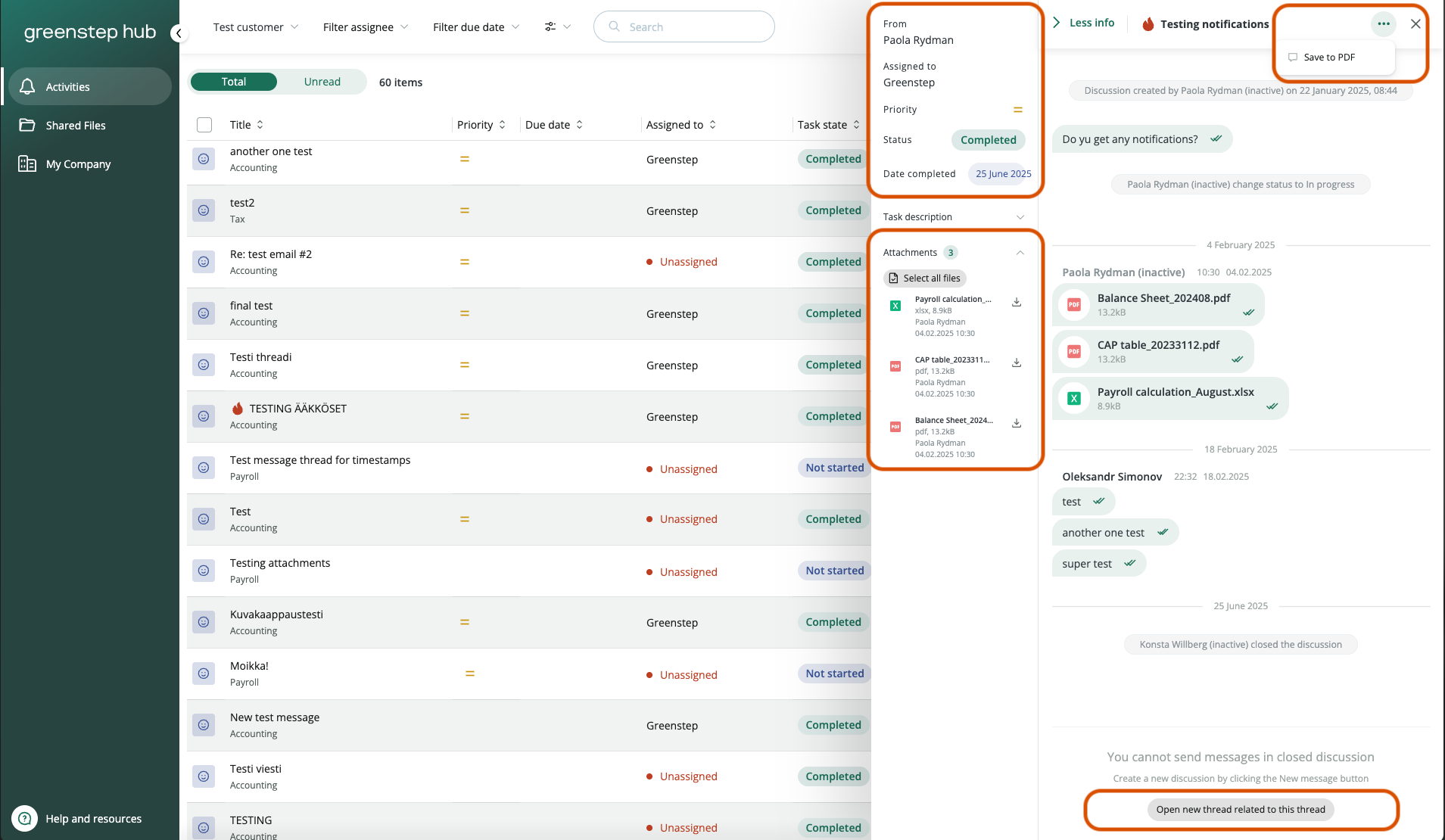The width and height of the screenshot is (1445, 840).
Task: Tick the select-all checkbox in table header
Action: [x=204, y=125]
